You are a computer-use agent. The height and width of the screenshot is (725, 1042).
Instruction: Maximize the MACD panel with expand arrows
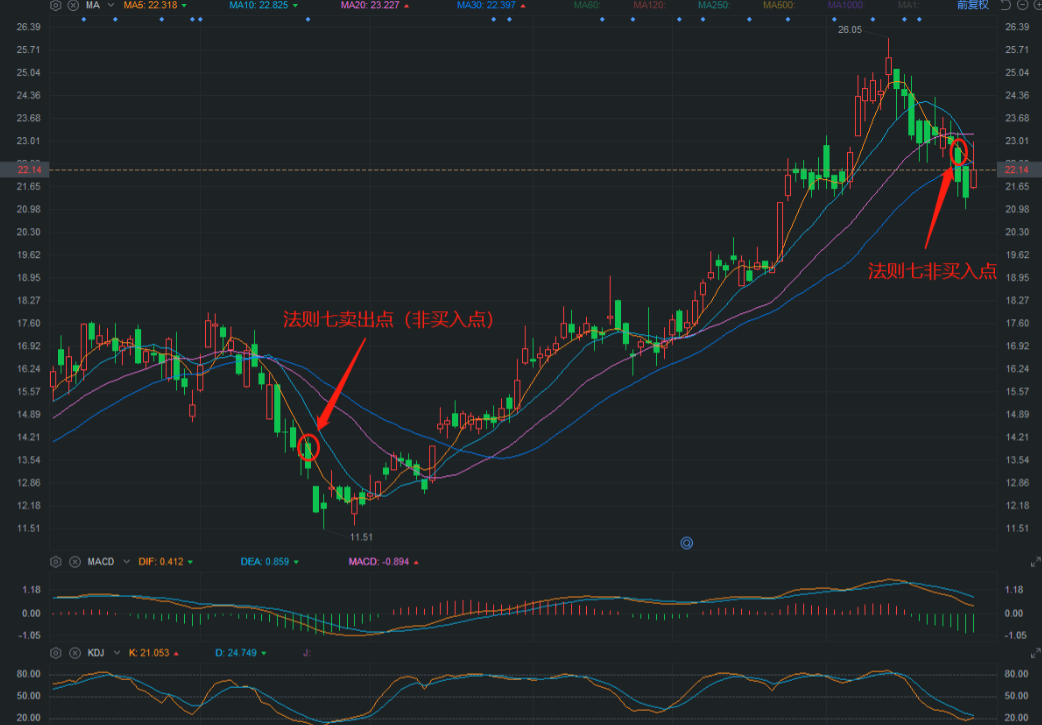(1035, 562)
